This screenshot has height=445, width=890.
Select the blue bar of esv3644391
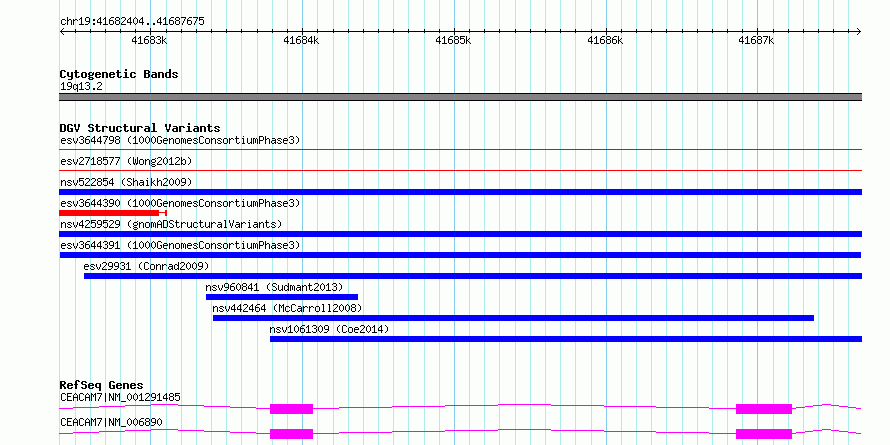[x=460, y=255]
